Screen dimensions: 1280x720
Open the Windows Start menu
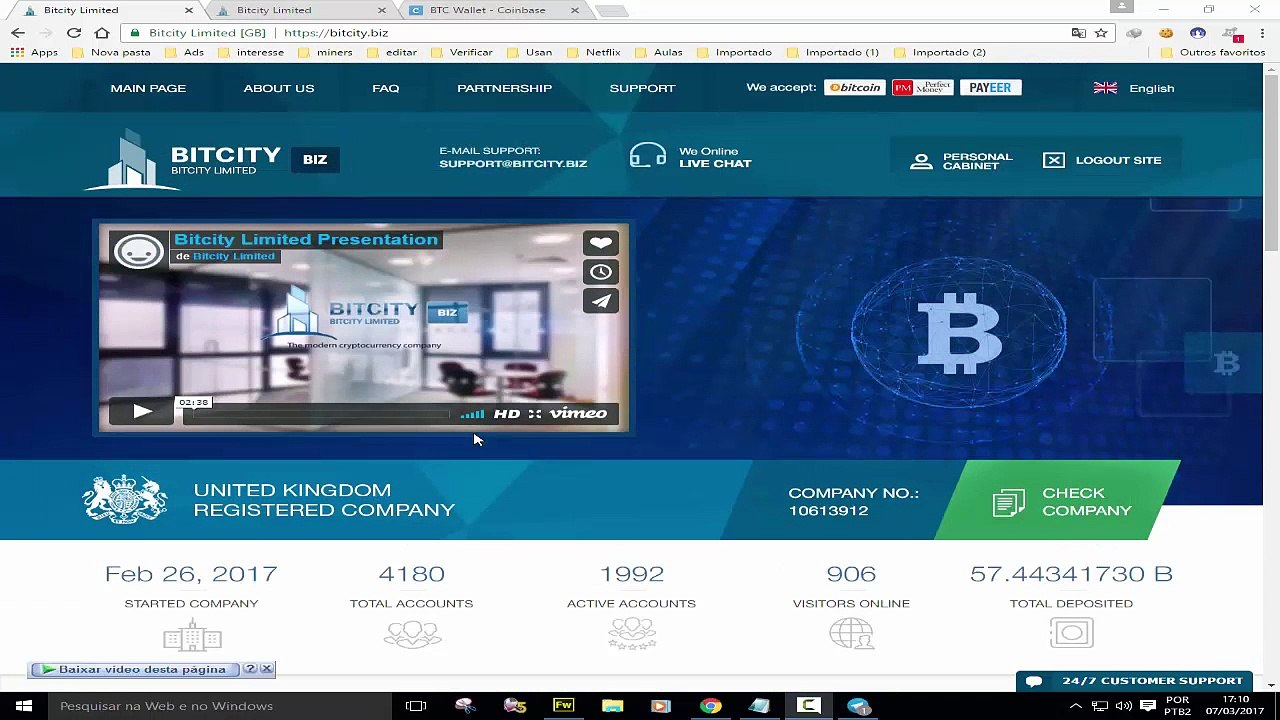(x=23, y=706)
